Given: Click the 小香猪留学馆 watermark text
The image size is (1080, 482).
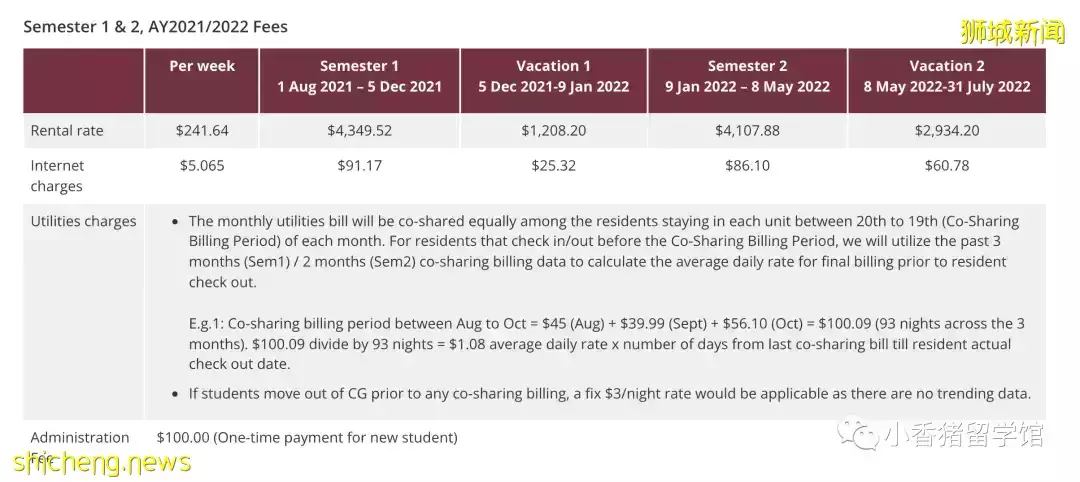Looking at the screenshot, I should 964,436.
